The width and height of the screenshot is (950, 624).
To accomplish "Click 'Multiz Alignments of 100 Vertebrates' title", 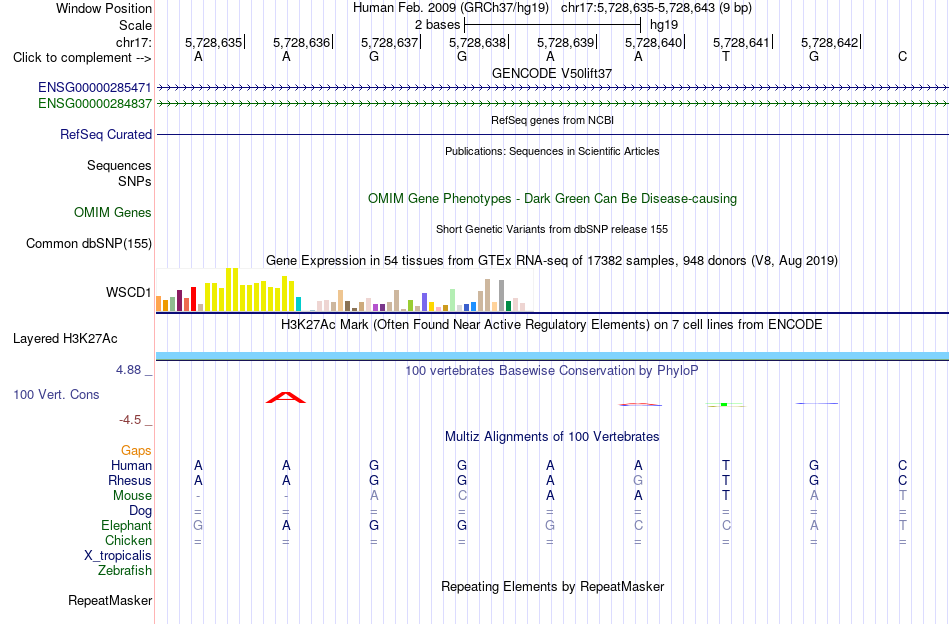I will [552, 436].
